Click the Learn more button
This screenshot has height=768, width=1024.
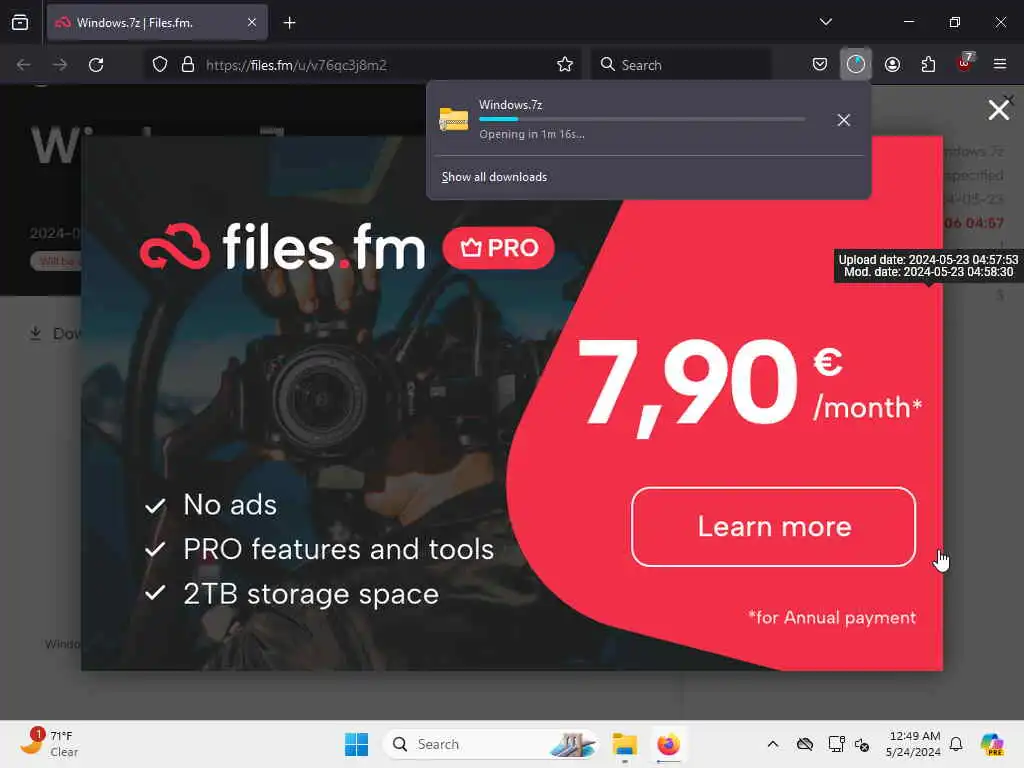pos(773,526)
